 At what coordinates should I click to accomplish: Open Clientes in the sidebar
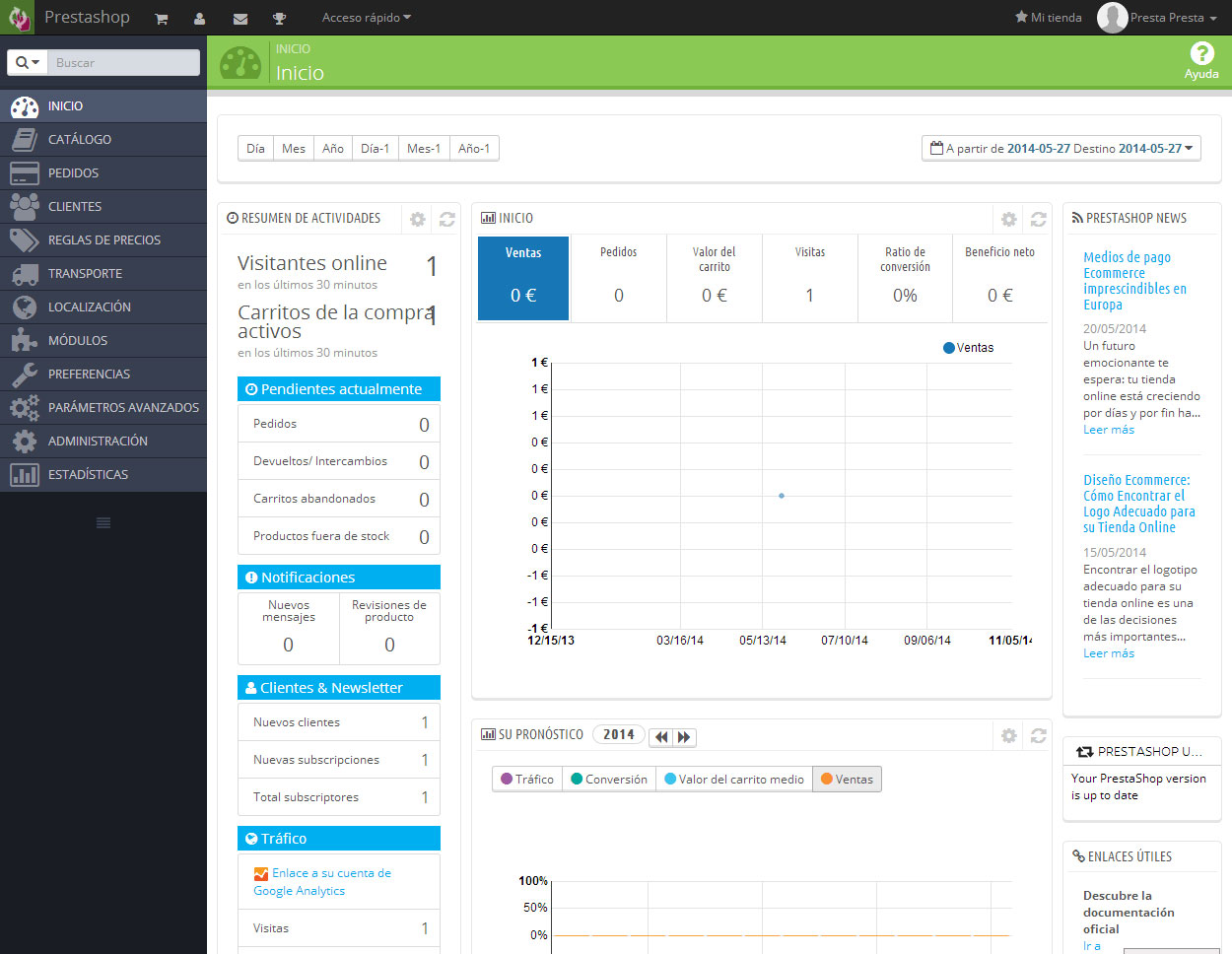103,206
